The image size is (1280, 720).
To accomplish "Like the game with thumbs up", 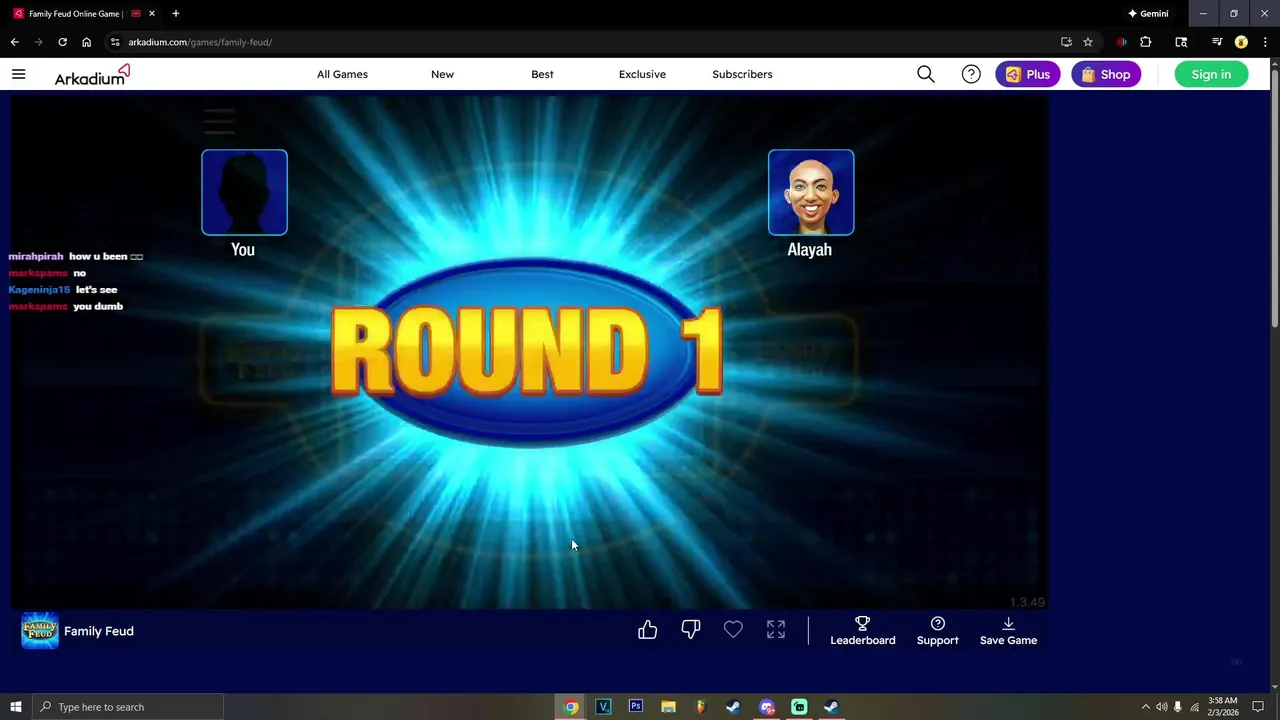I will click(648, 629).
